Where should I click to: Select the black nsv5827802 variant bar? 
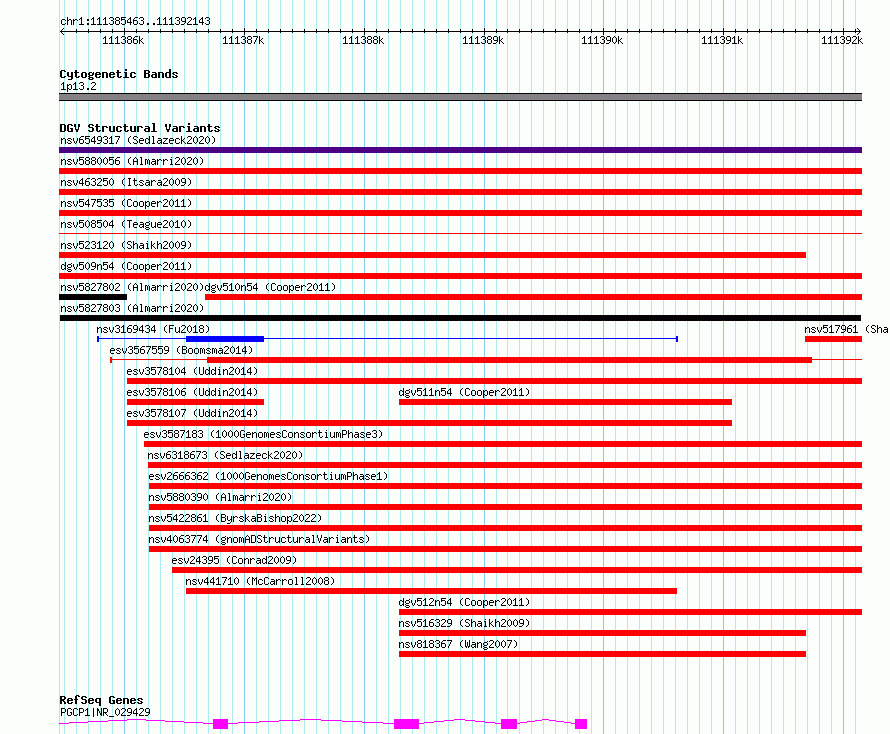[x=93, y=297]
